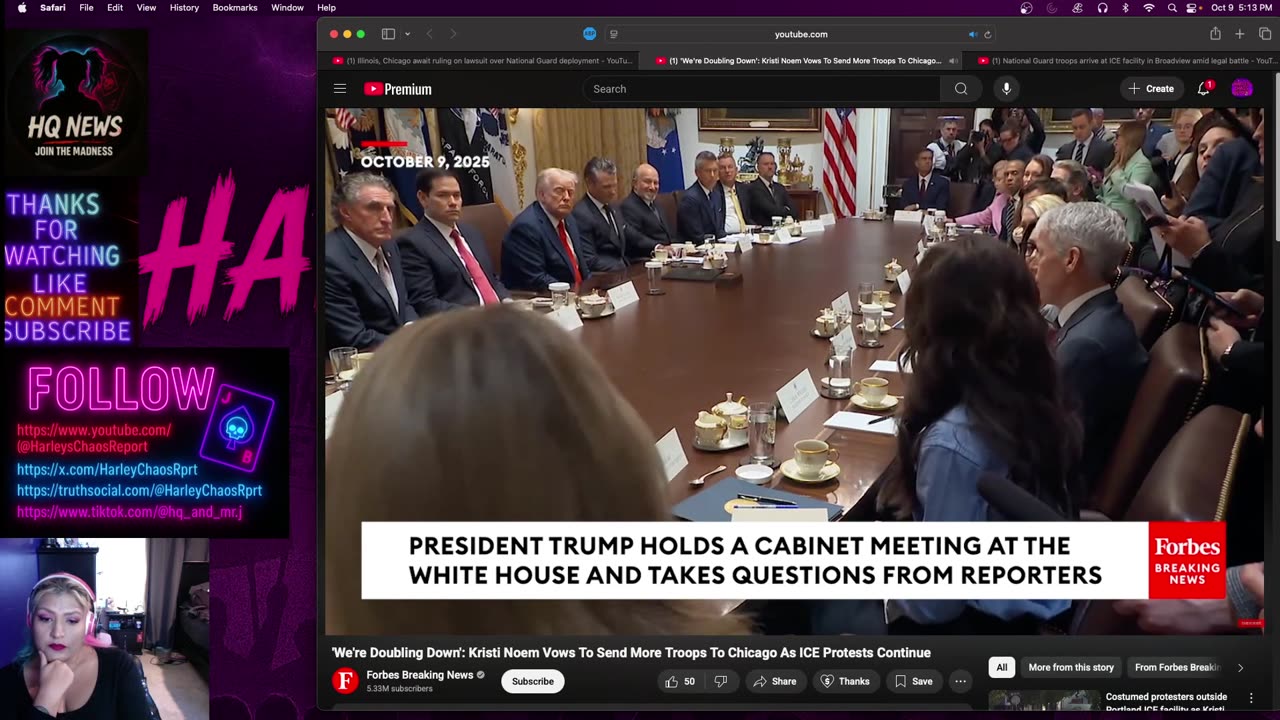This screenshot has width=1280, height=720.
Task: Expand the sidebar tab groups dropdown arrow
Action: 407,34
